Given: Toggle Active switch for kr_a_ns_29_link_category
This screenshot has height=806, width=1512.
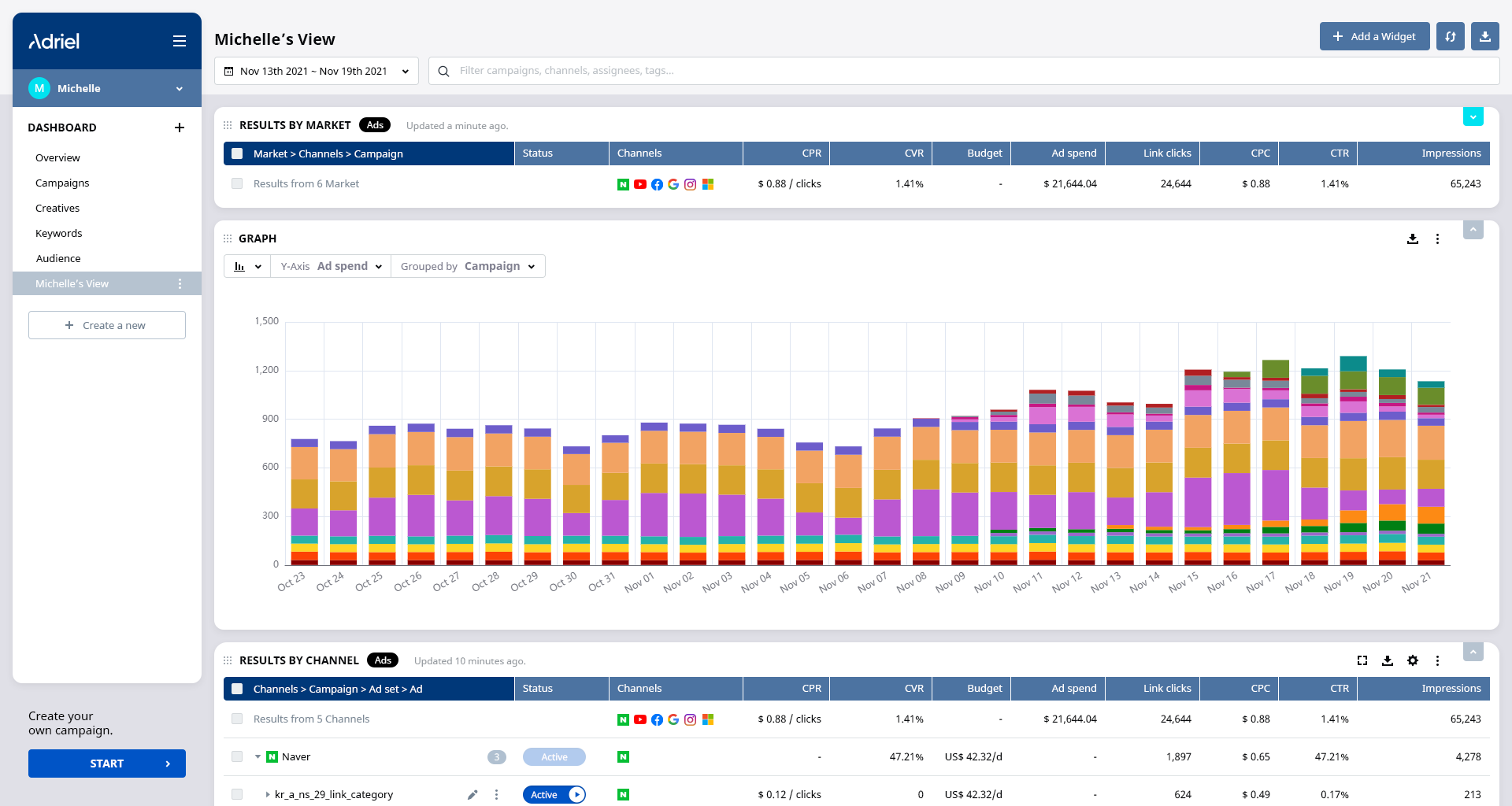Looking at the screenshot, I should 554,794.
